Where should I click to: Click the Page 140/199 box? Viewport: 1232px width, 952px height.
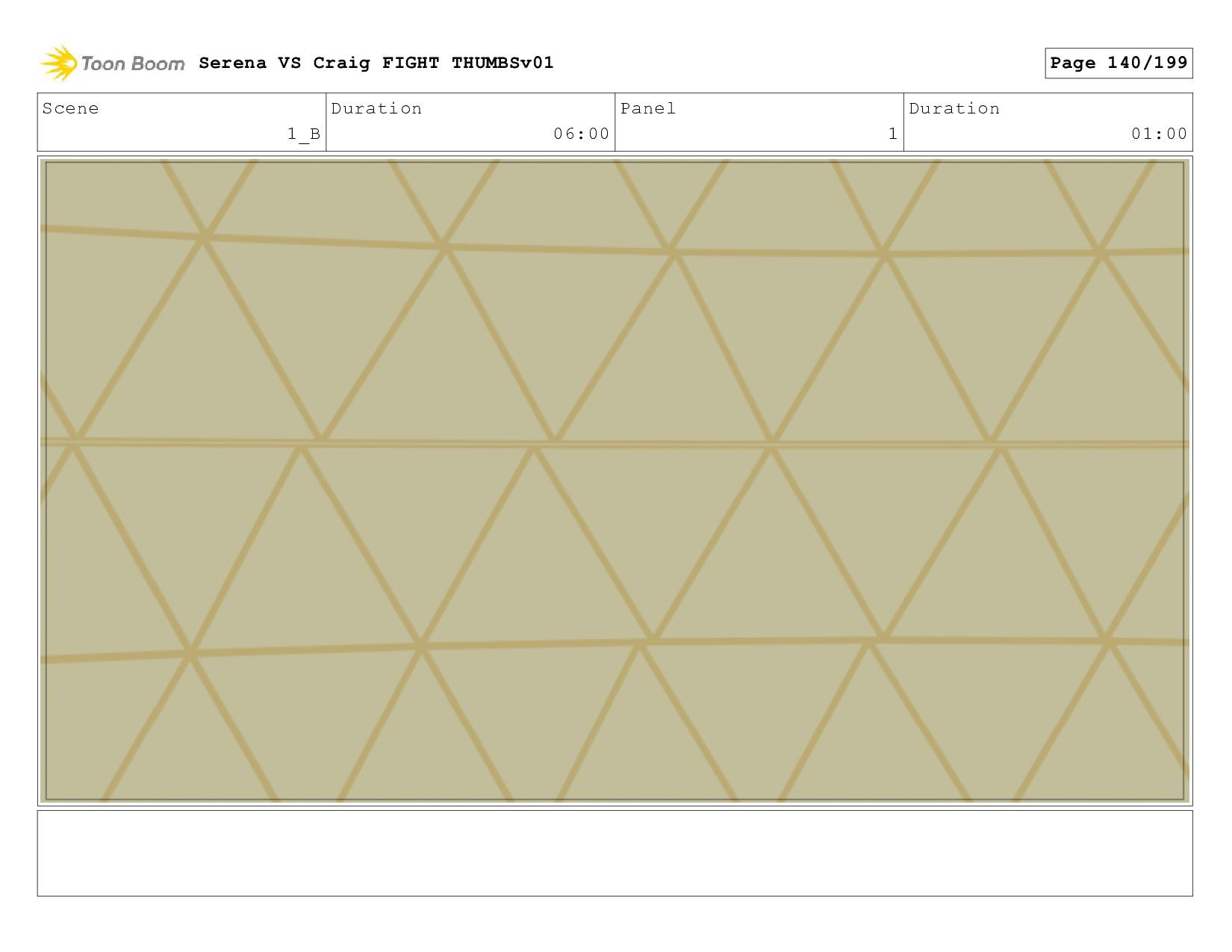(x=1119, y=63)
